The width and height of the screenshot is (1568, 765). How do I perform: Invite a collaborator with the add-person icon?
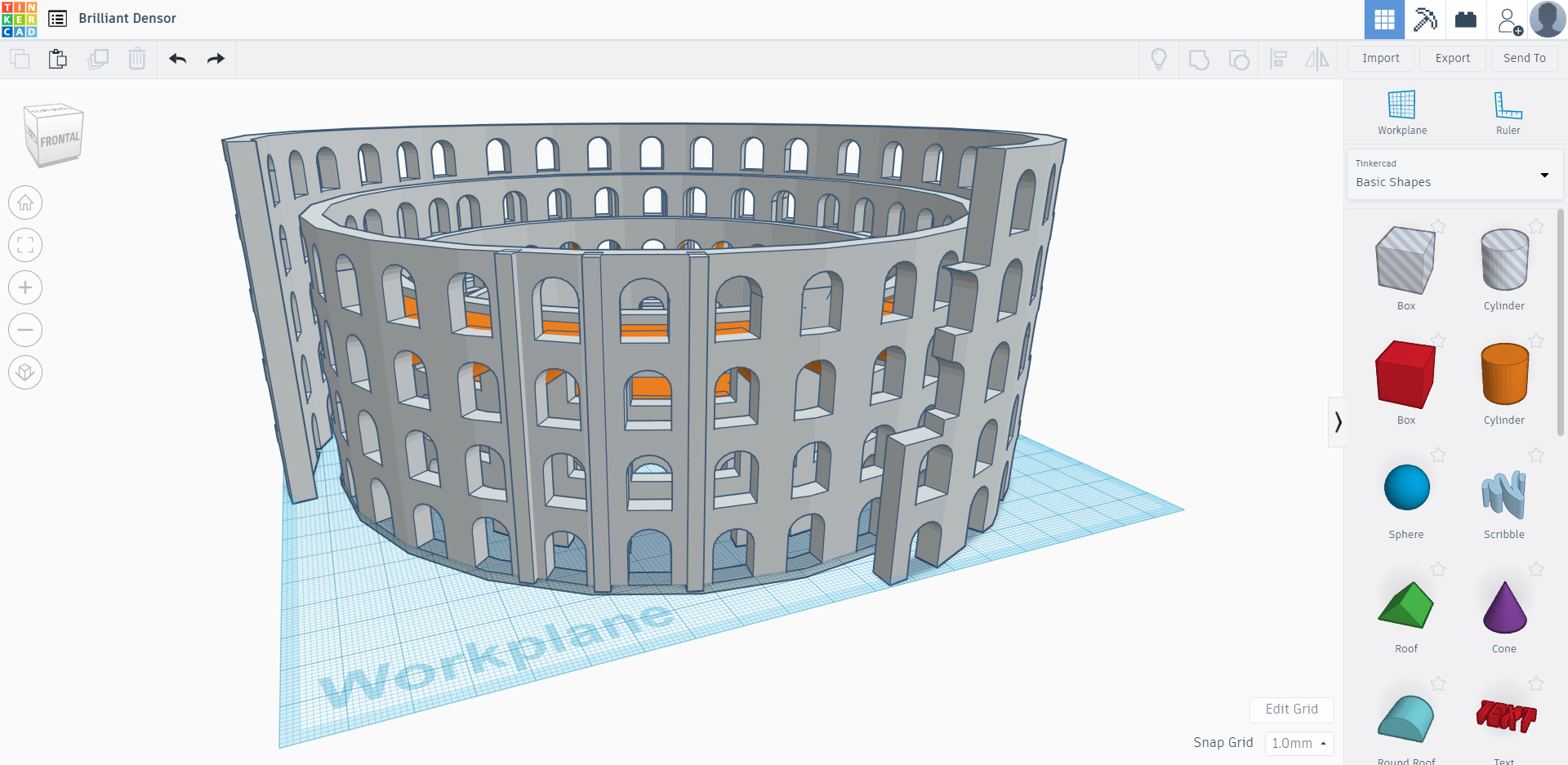click(1509, 20)
